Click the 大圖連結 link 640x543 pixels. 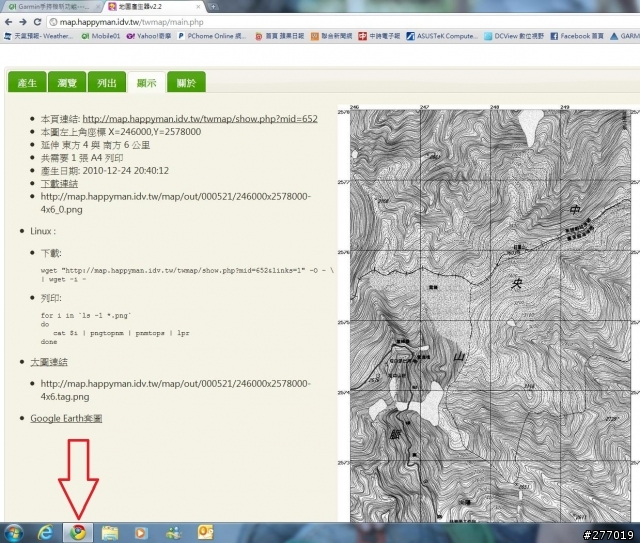[x=49, y=362]
